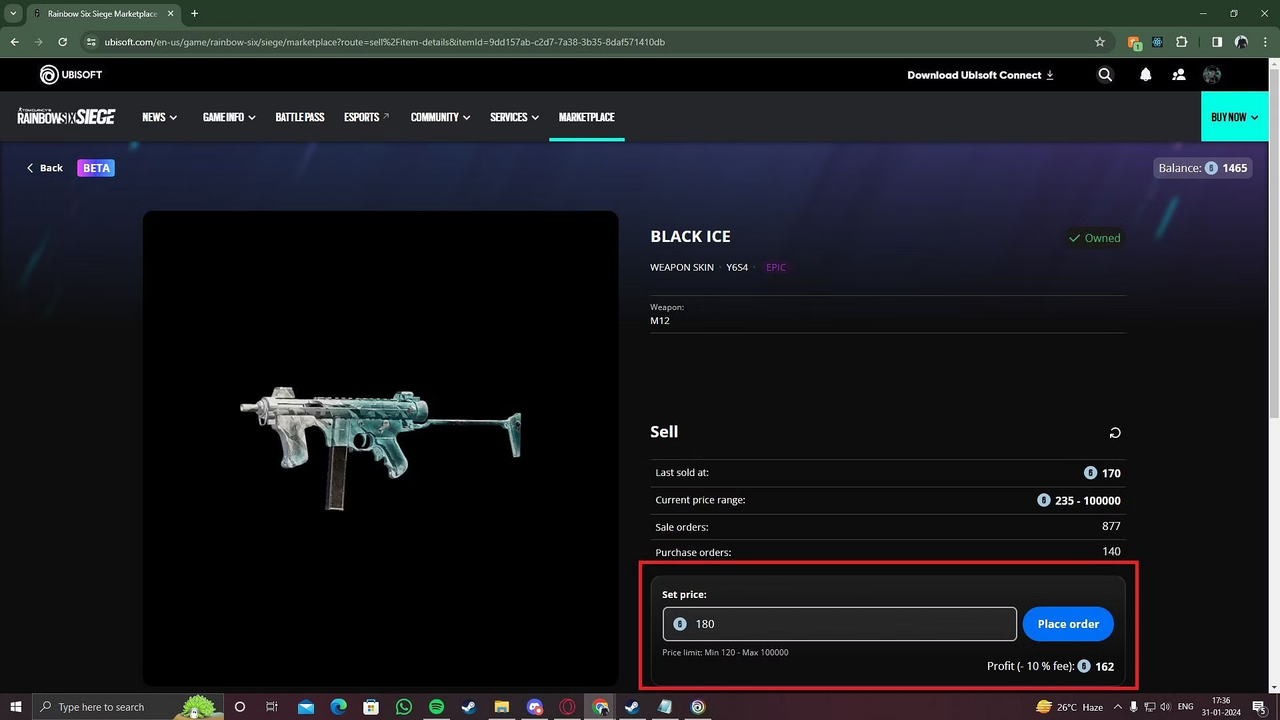1280x720 pixels.
Task: Bookmark this page with star icon
Action: tap(1100, 42)
